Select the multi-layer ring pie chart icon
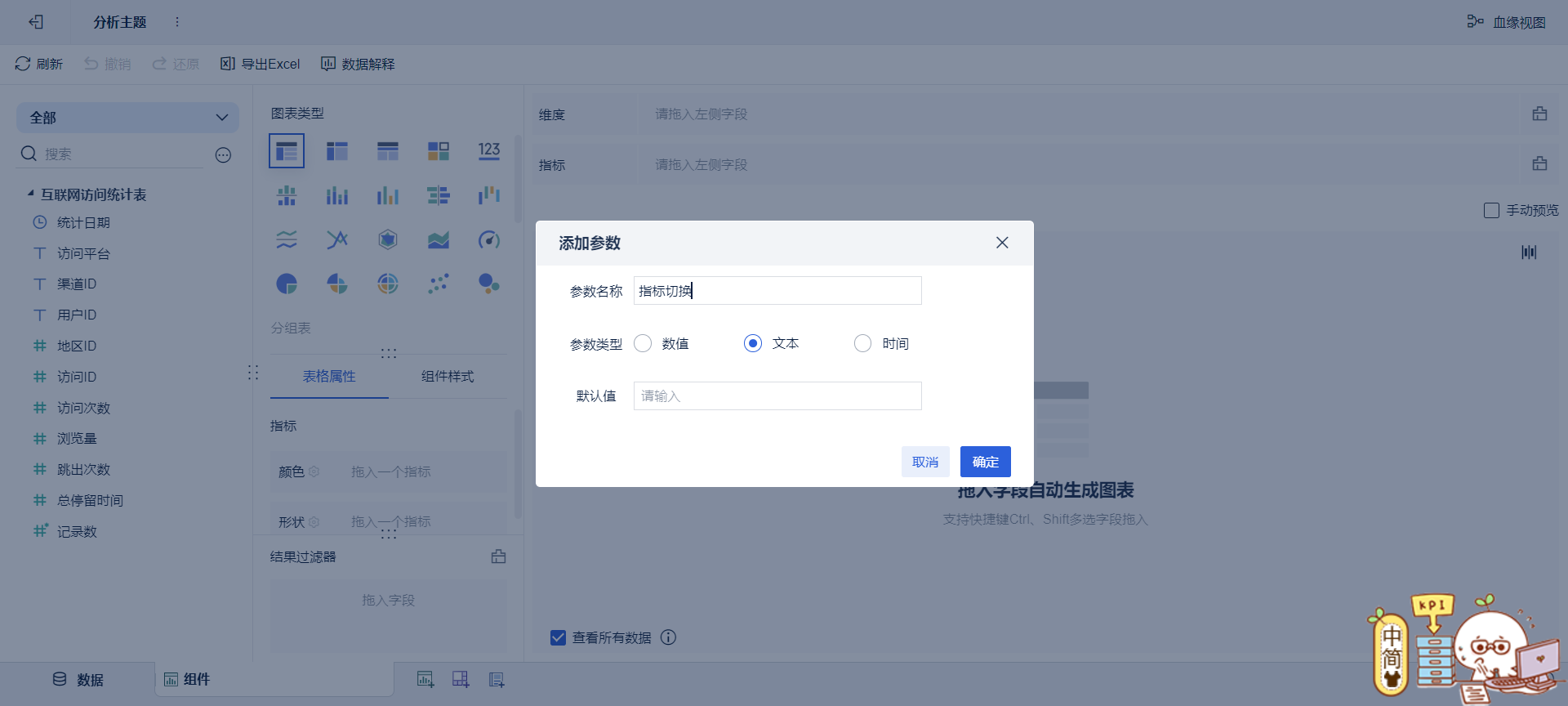The height and width of the screenshot is (706, 1568). (x=388, y=284)
